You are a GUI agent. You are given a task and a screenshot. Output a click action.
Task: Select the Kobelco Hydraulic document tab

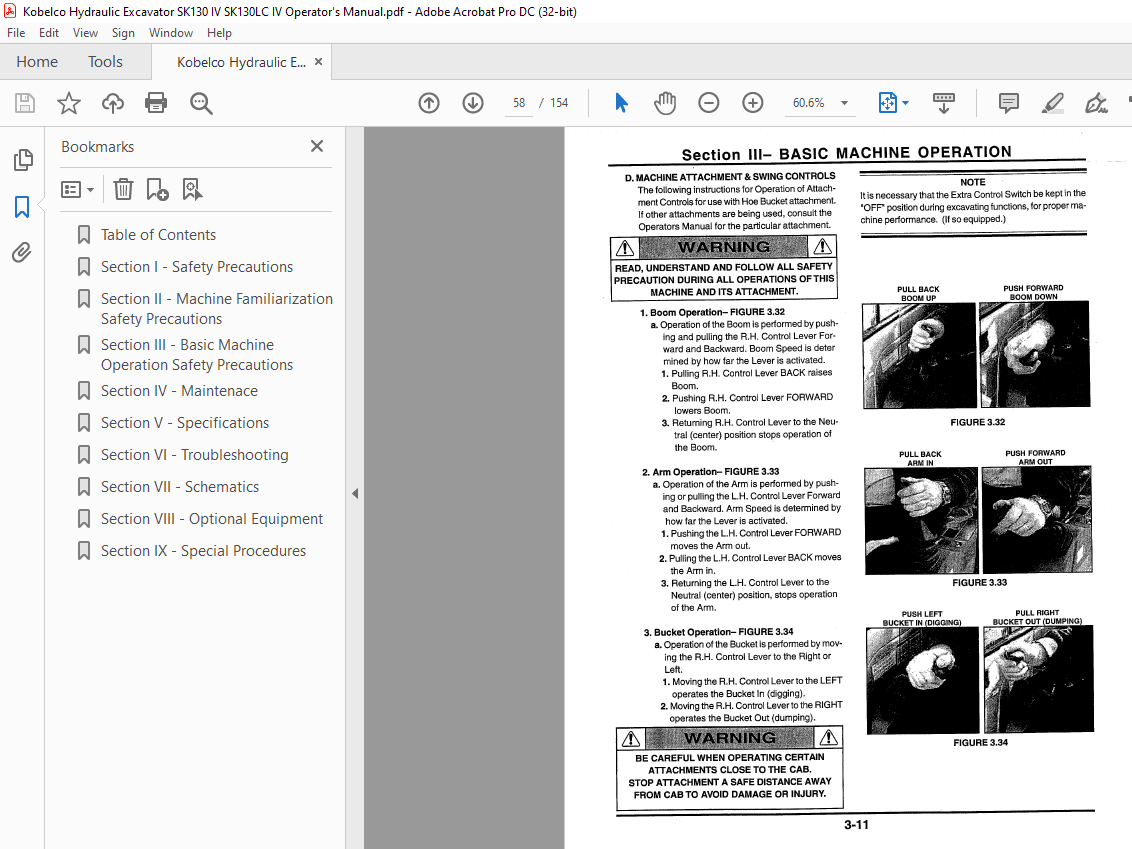(241, 62)
